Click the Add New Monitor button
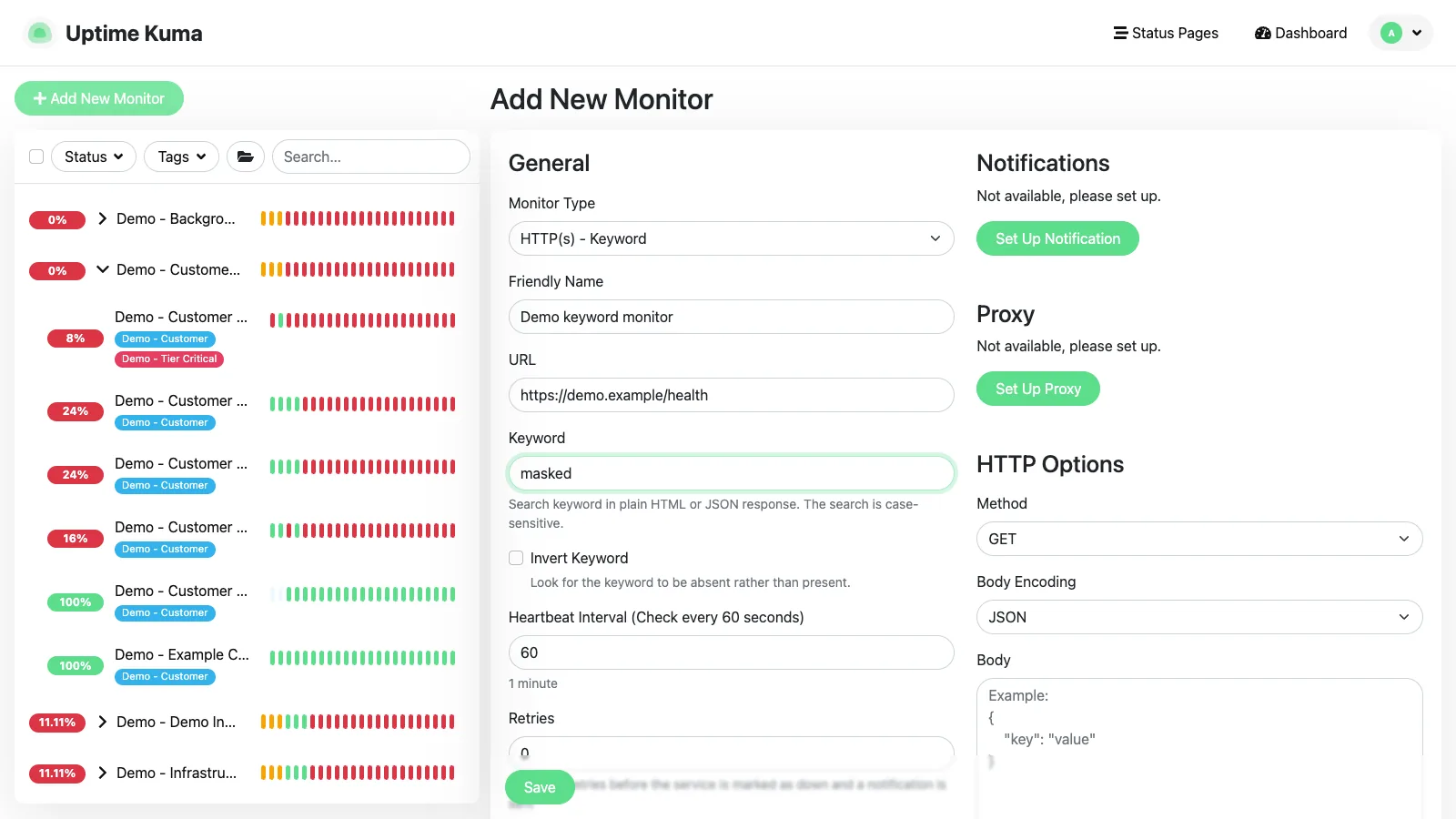 (99, 98)
